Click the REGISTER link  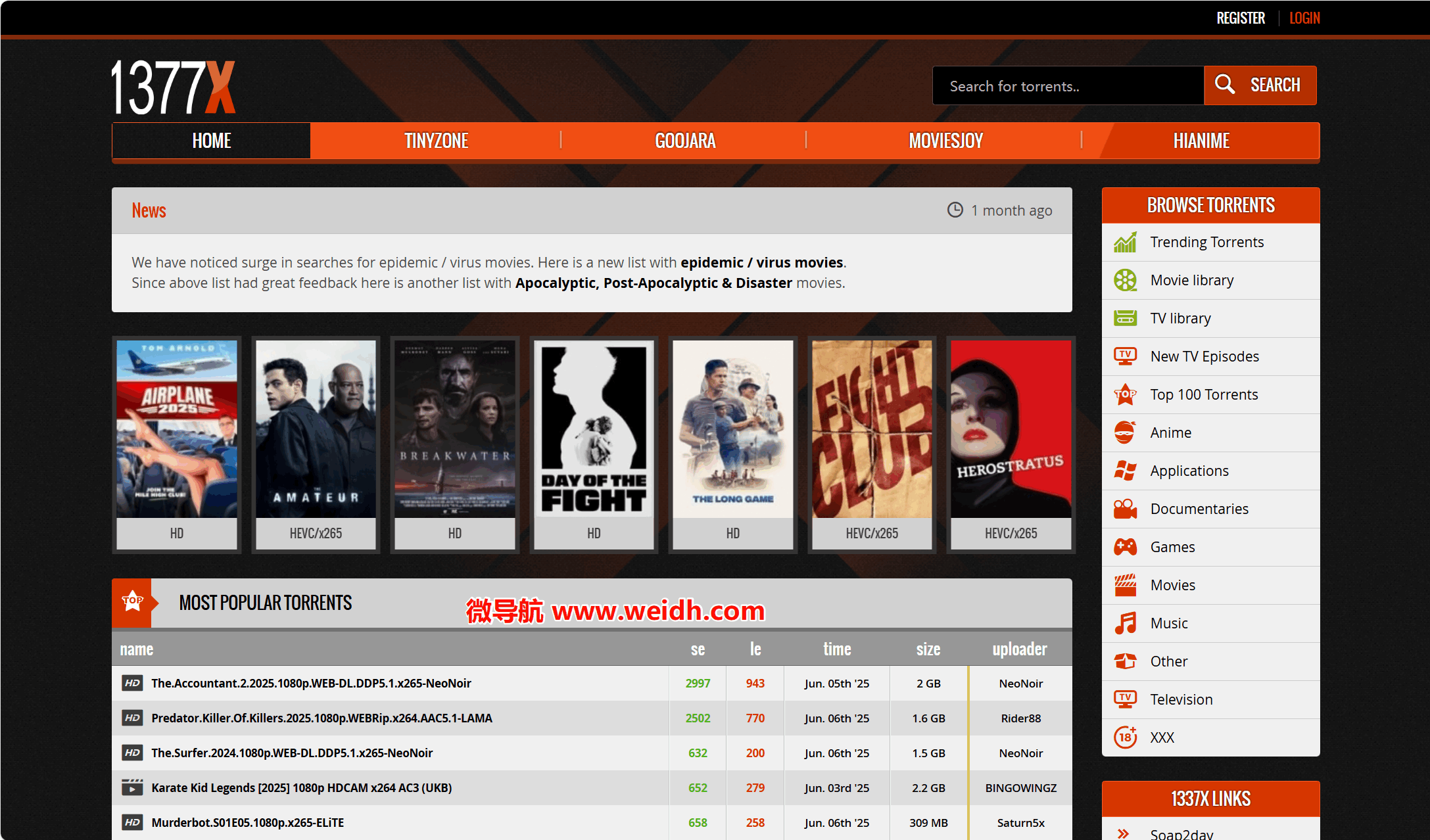(x=1240, y=18)
